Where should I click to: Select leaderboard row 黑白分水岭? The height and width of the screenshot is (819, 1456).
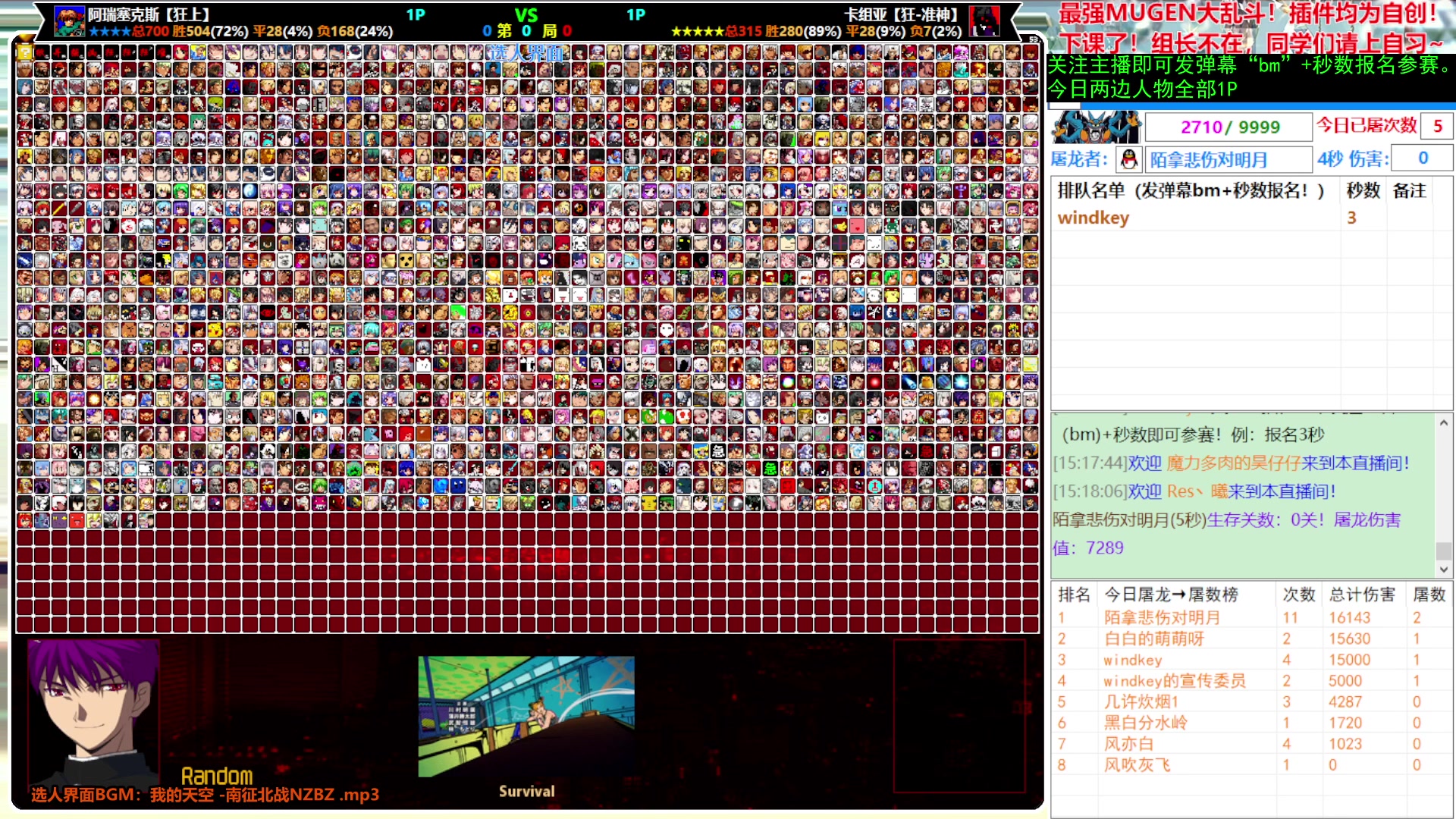[x=1251, y=723]
